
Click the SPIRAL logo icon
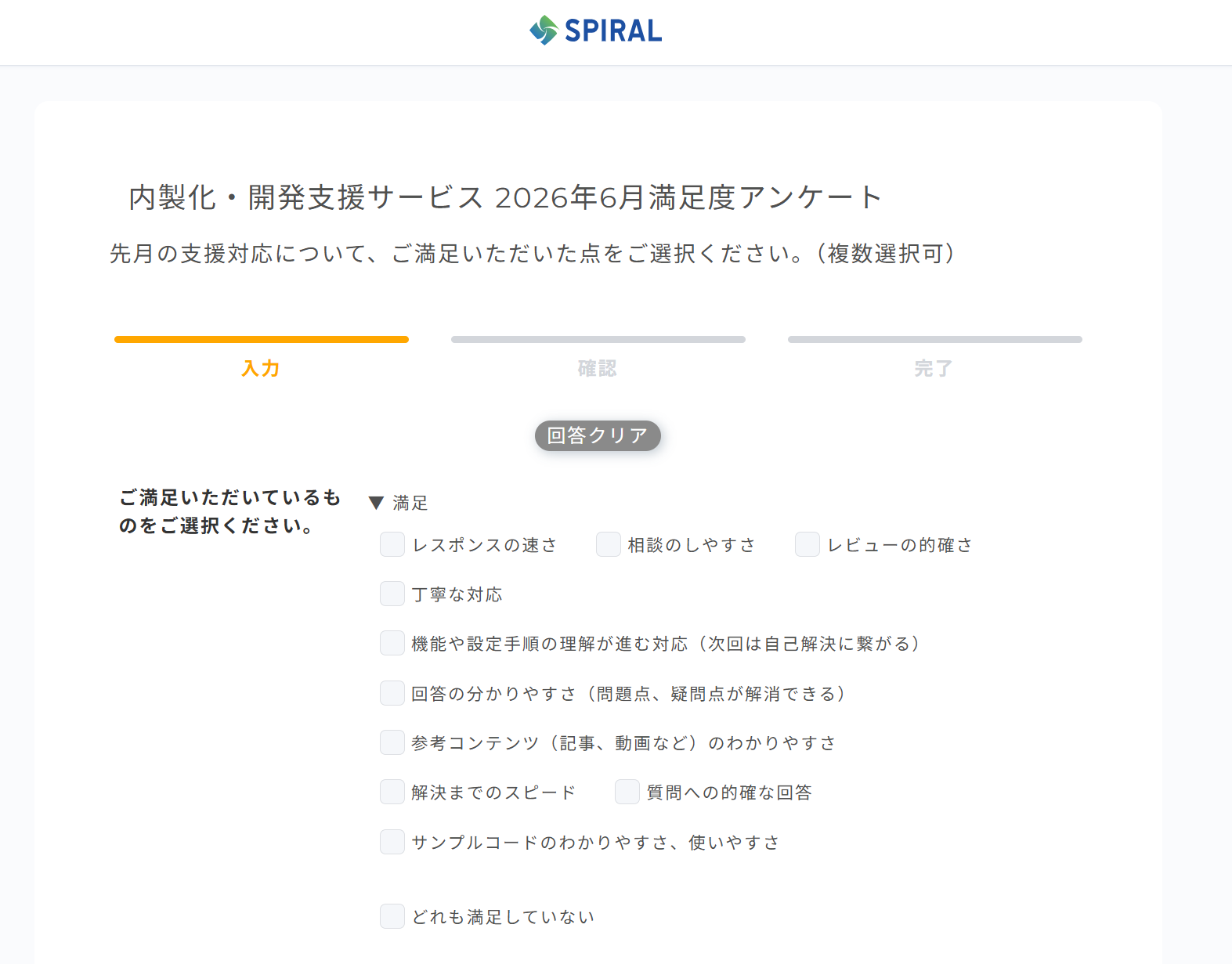(x=544, y=31)
